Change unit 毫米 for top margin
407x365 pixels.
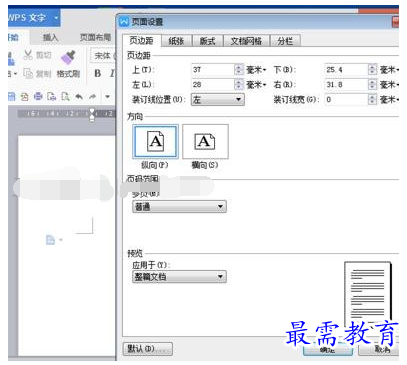[256, 70]
